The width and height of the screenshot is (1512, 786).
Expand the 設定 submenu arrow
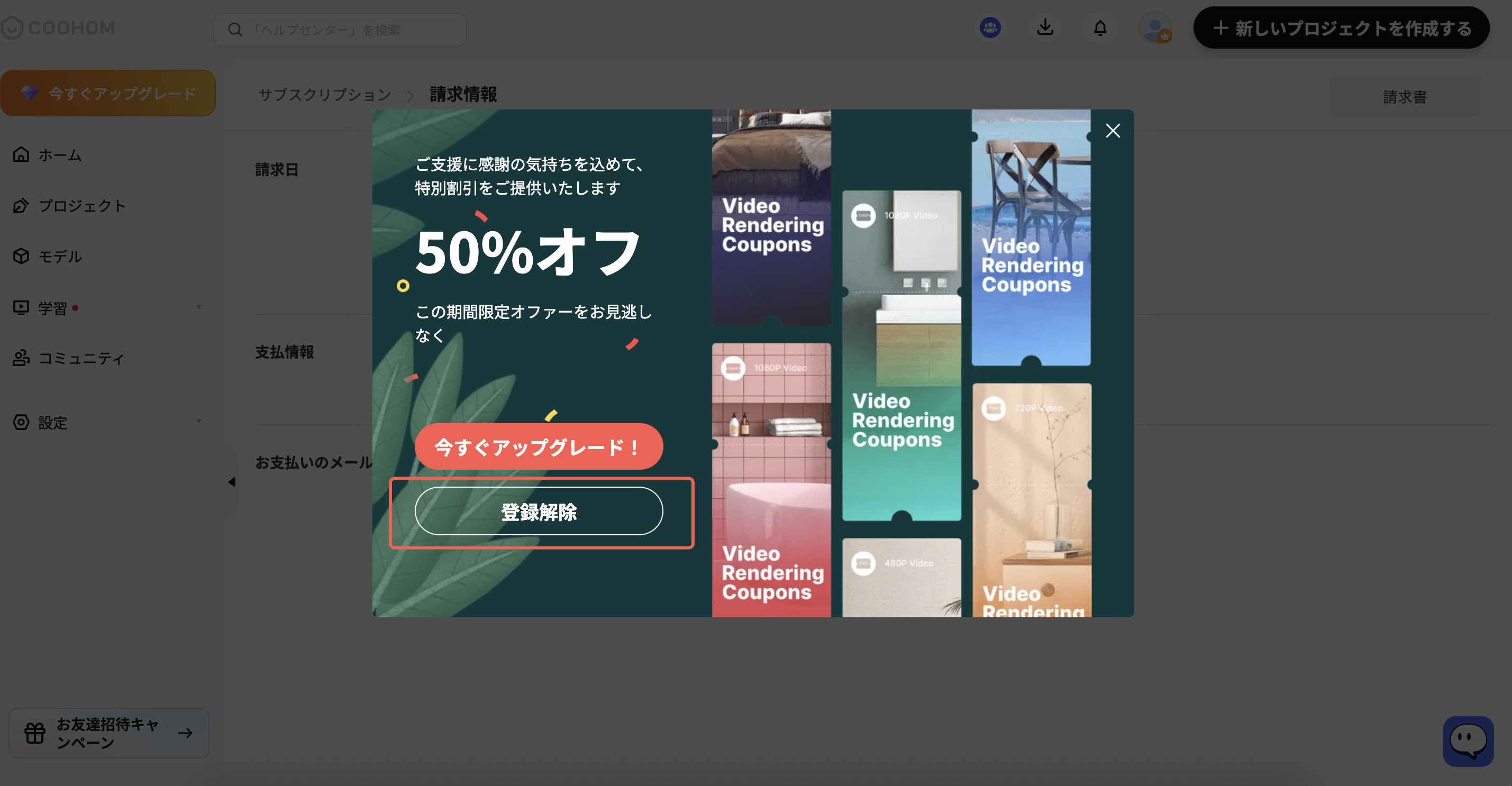pyautogui.click(x=198, y=421)
